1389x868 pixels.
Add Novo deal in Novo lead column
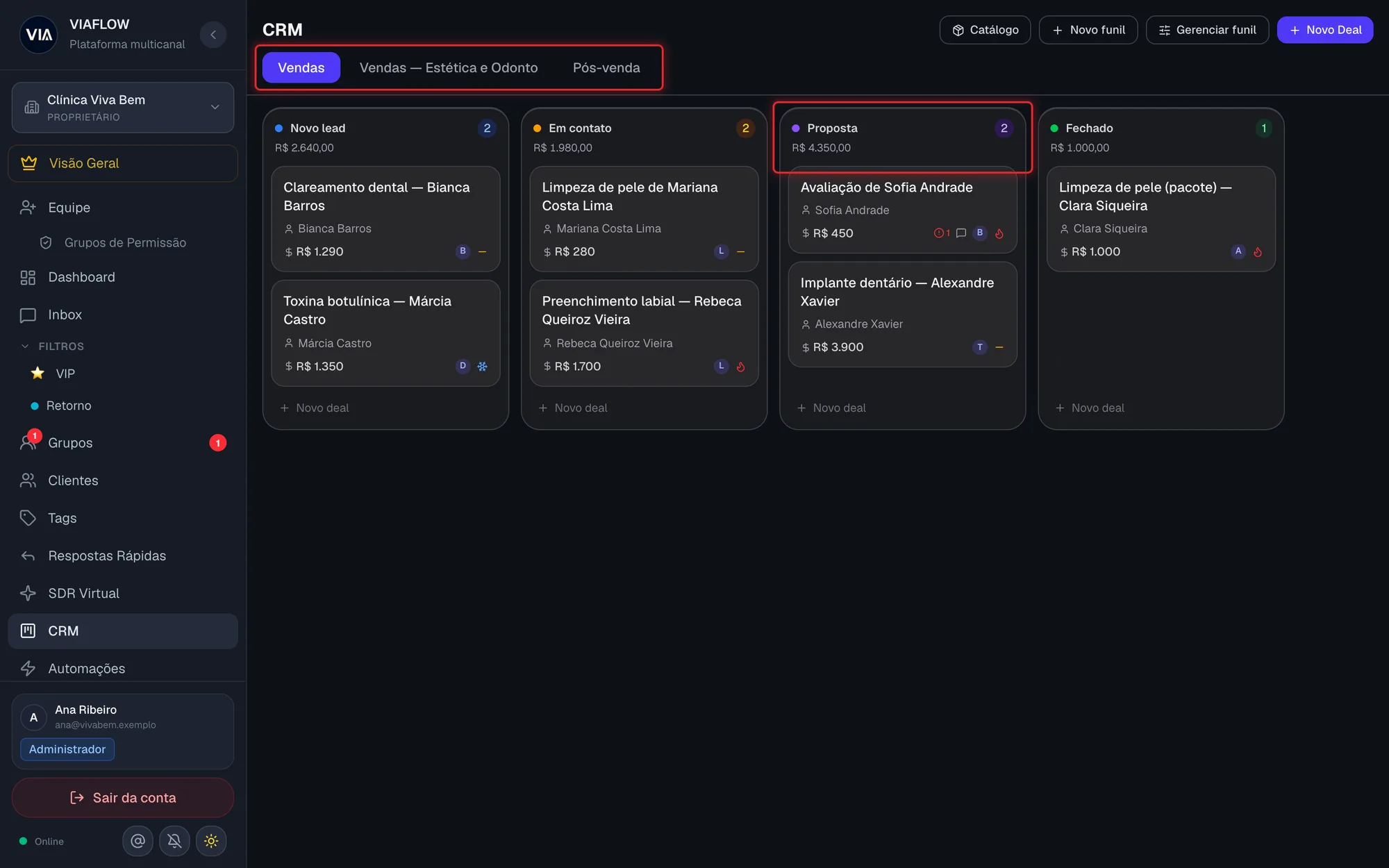[x=315, y=408]
